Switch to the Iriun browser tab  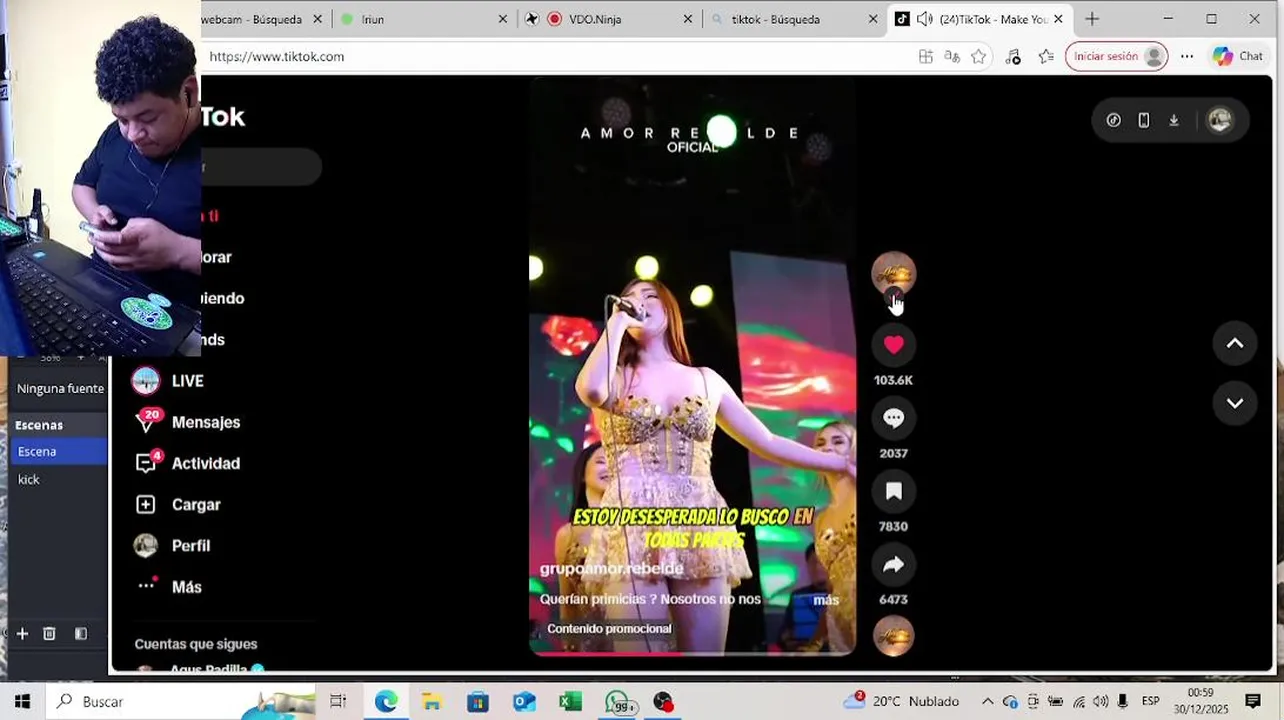(425, 19)
